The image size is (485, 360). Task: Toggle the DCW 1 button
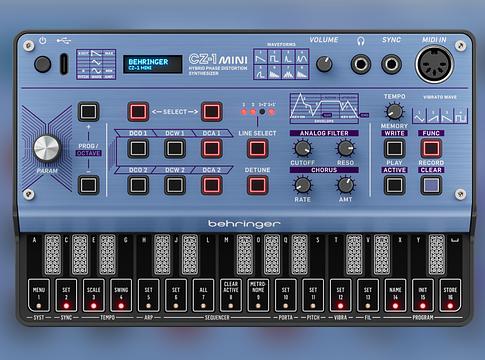[175, 148]
